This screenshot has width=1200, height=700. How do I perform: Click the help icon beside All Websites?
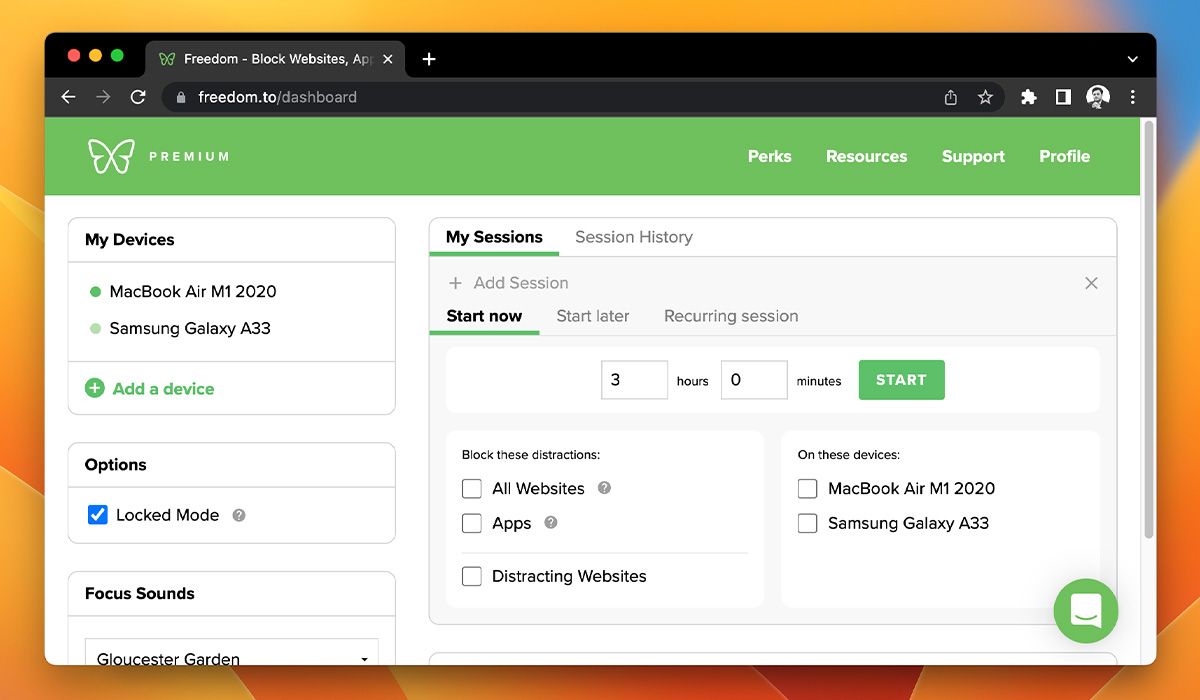tap(604, 488)
